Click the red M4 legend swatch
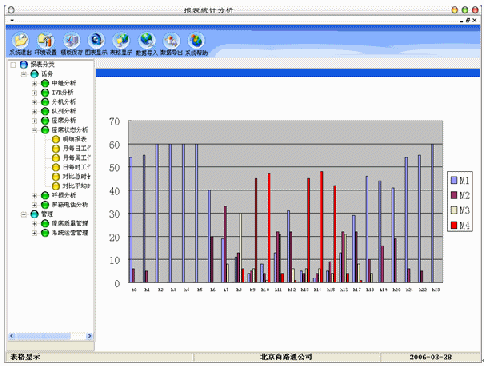The width and height of the screenshot is (484, 366). point(454,225)
